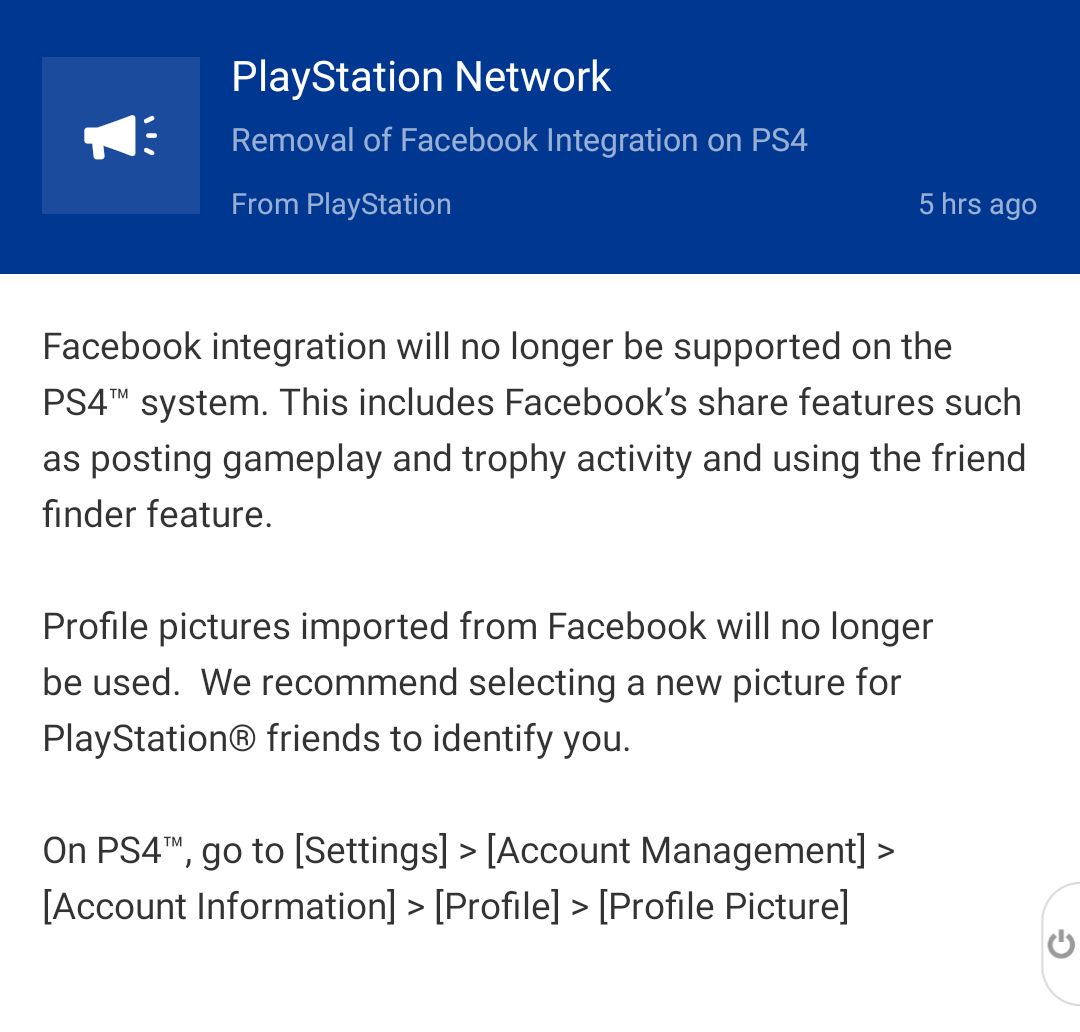
Task: Click 'PS4™ system' in the first paragraph
Action: [152, 402]
